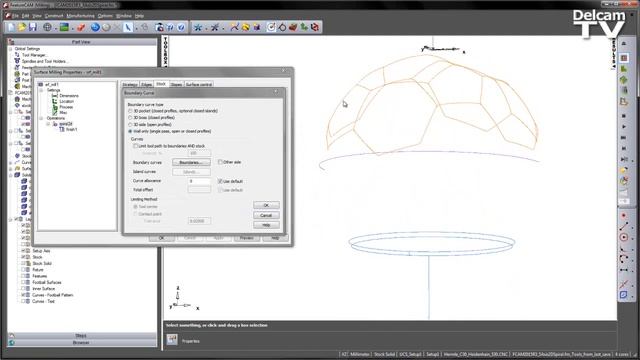The width and height of the screenshot is (640, 360).
Task: Click OK in Surface Milling Properties dialog
Action: coord(162,238)
